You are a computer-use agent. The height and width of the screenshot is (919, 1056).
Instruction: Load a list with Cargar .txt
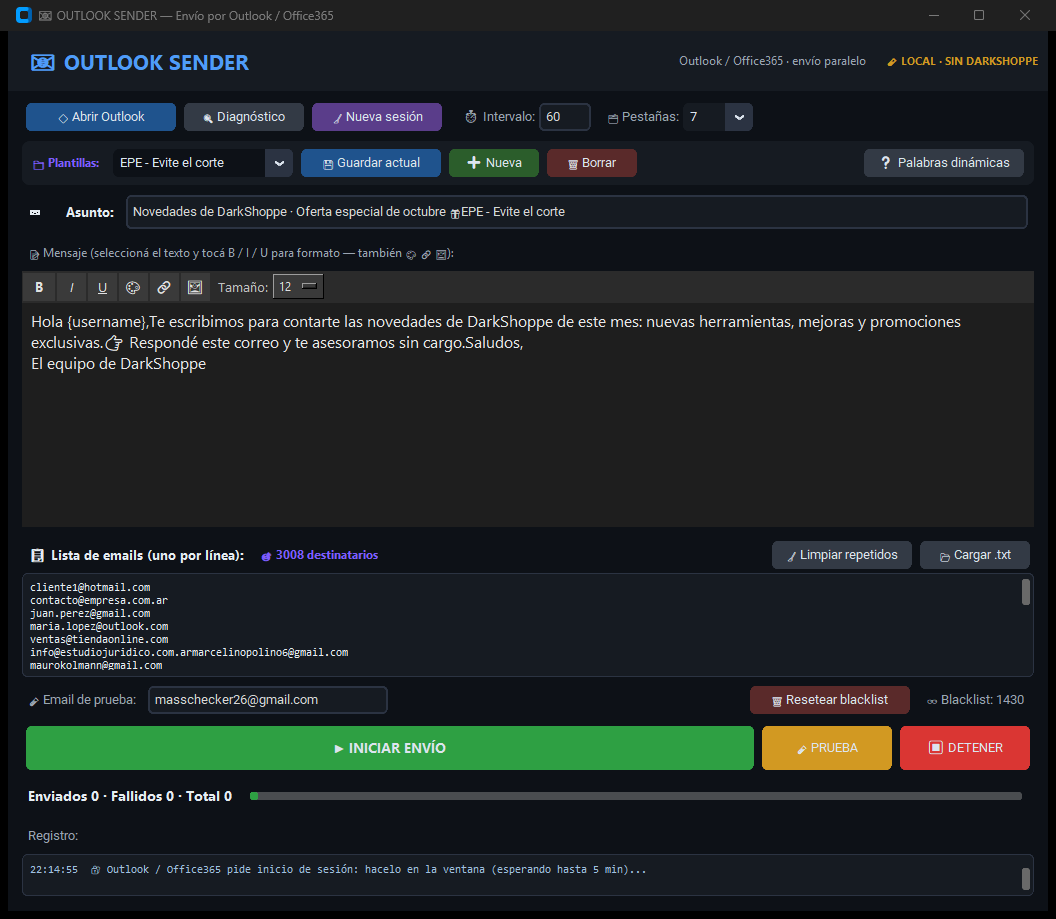click(975, 555)
